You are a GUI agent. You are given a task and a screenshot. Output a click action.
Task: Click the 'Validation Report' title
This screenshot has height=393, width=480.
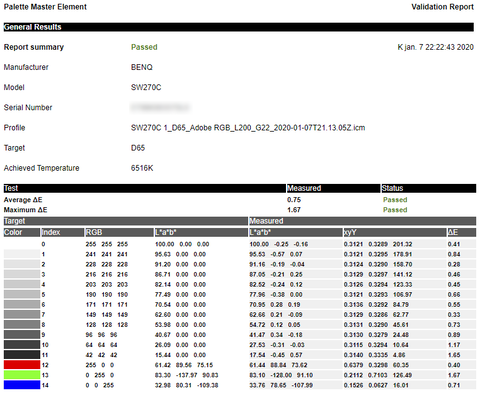click(x=442, y=7)
